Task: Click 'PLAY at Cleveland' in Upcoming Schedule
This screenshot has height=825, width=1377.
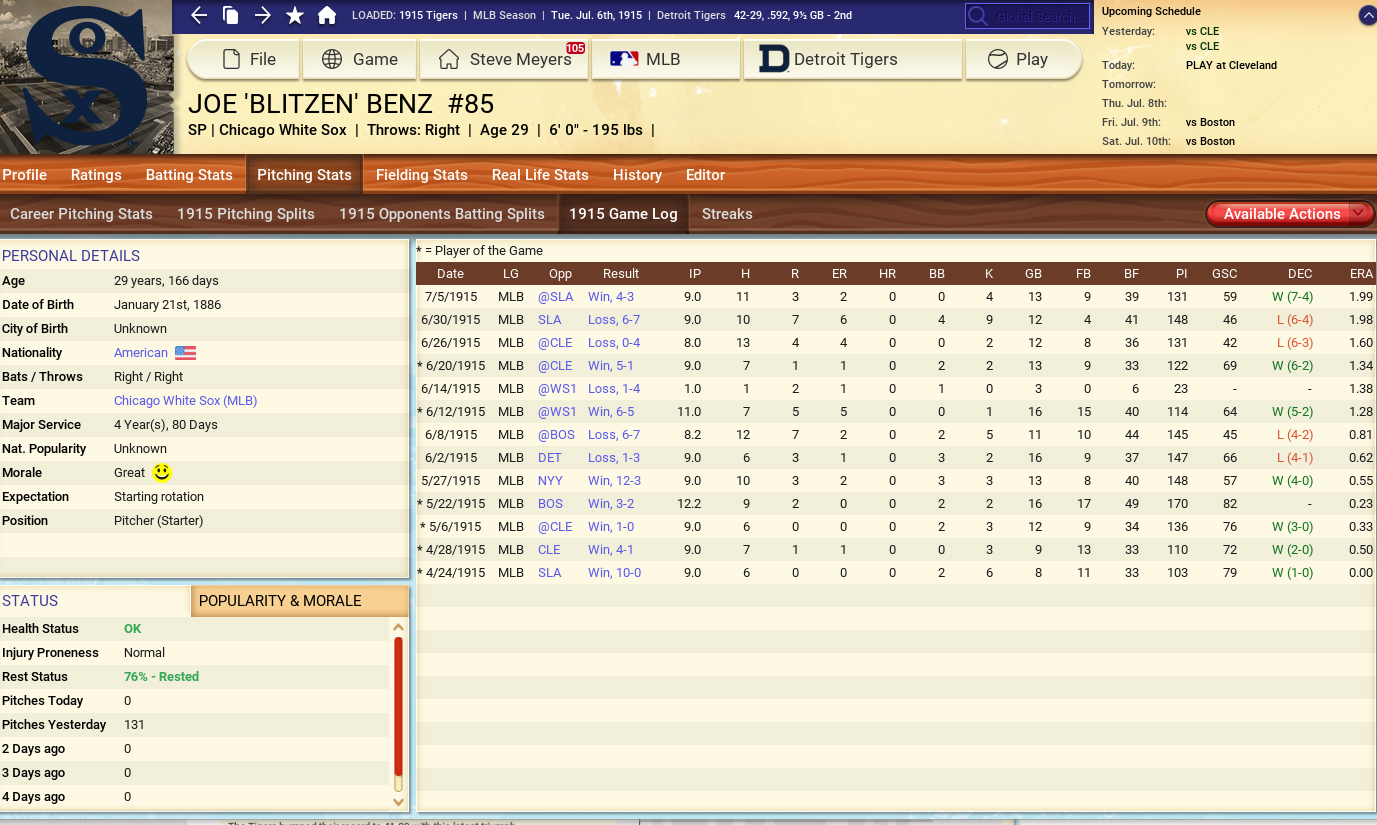Action: 1231,65
